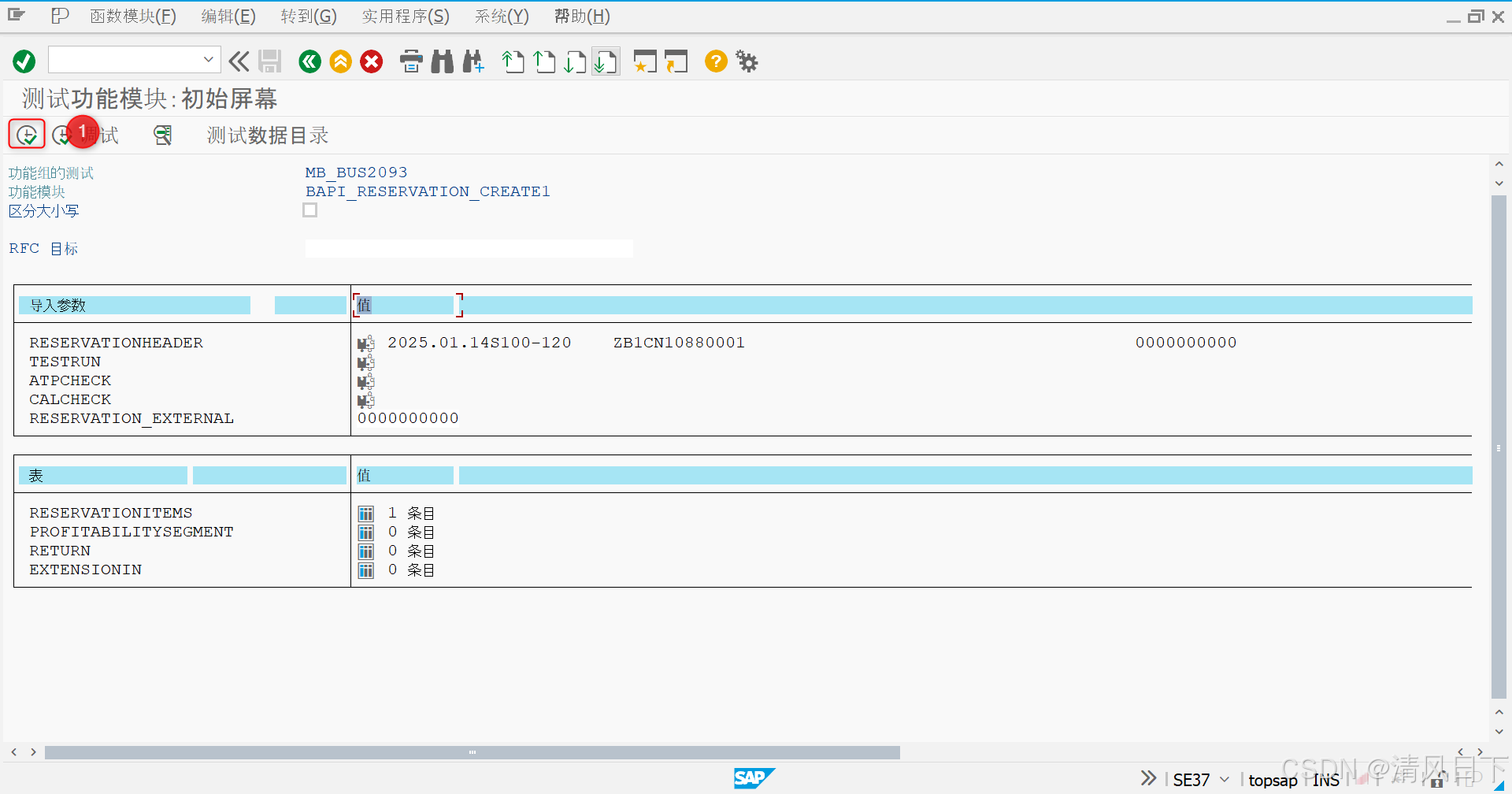
Task: Toggle the 区分大小写 checkbox
Action: point(309,210)
